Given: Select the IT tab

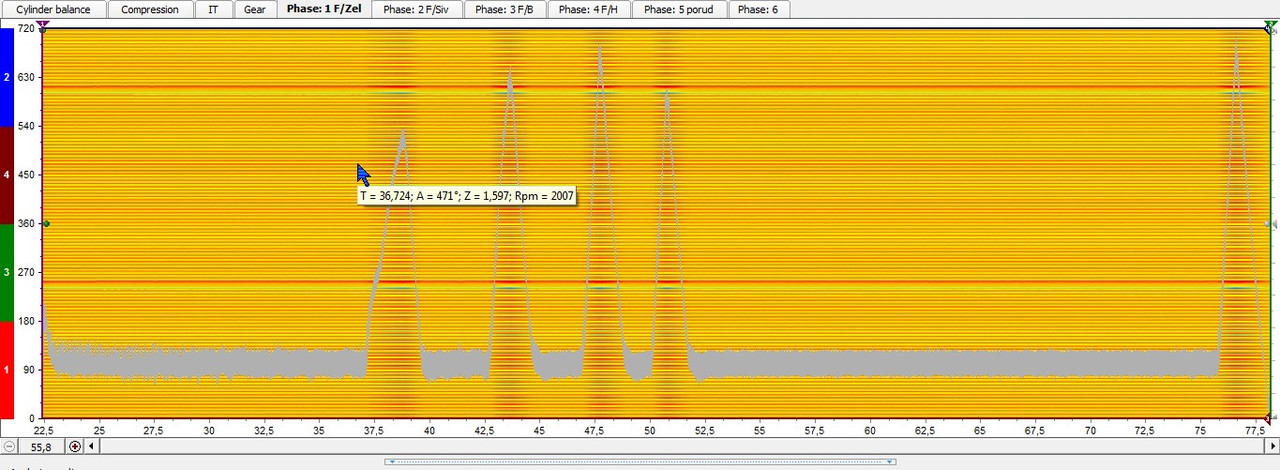Looking at the screenshot, I should point(213,9).
